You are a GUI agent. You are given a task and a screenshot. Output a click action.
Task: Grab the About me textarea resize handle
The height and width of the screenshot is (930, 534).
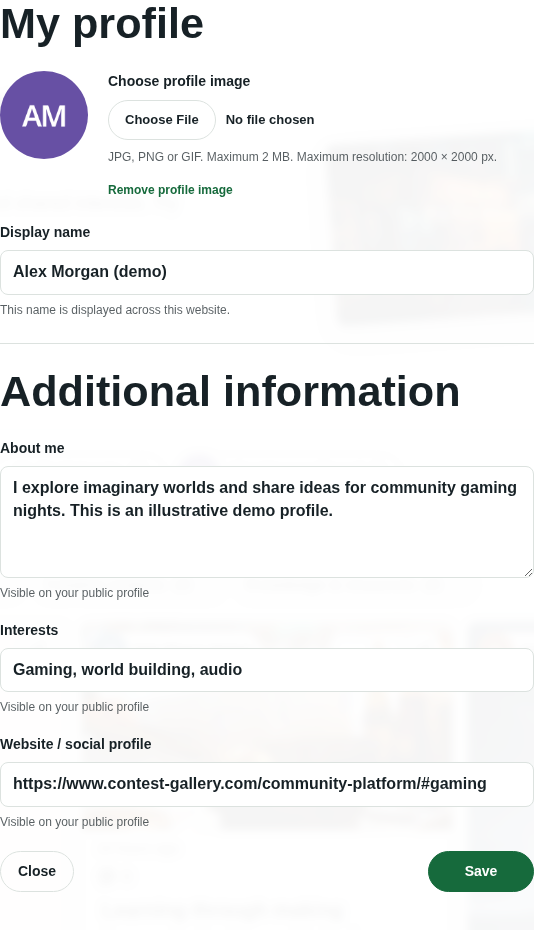coord(528,572)
